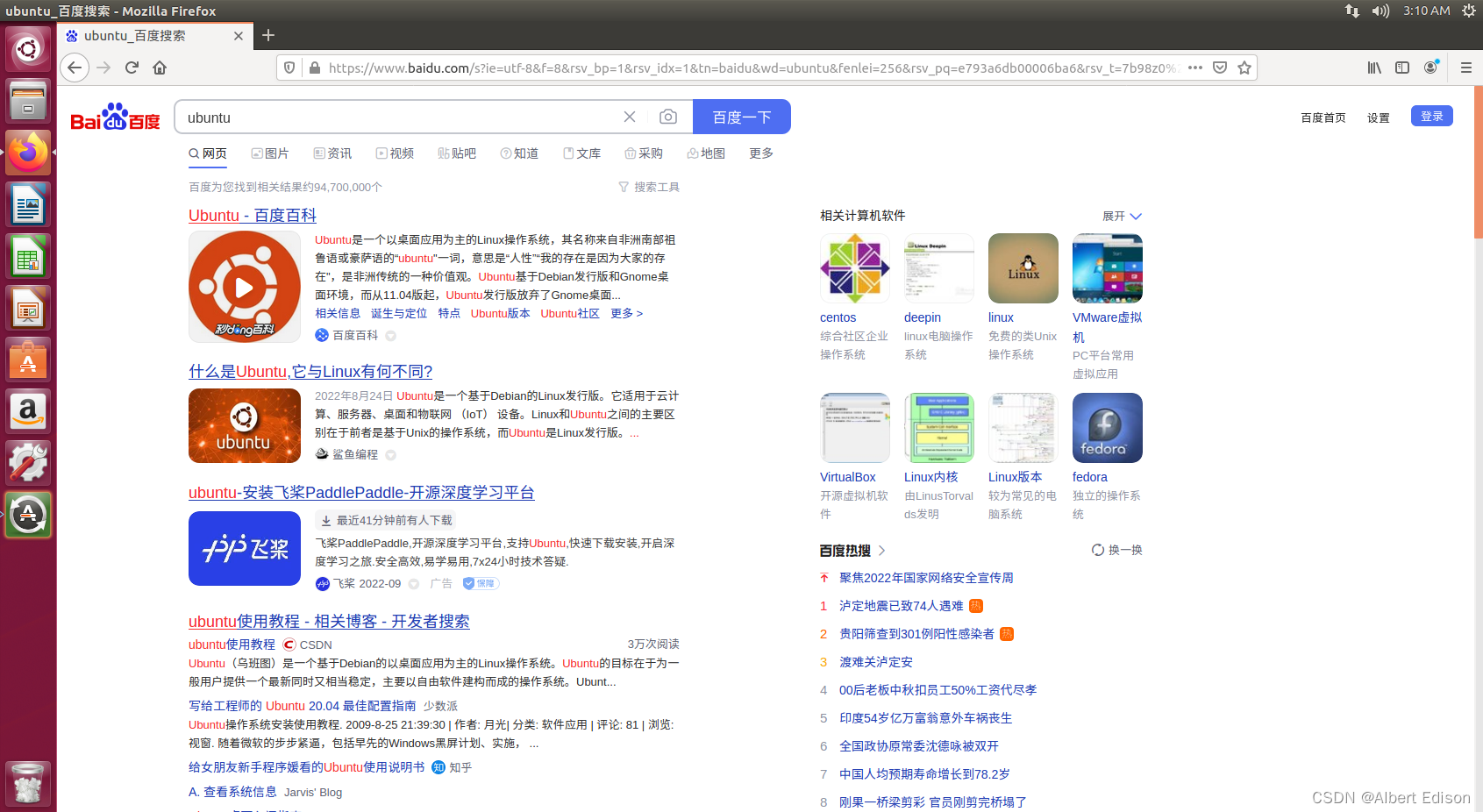Open hot search 泸定地震已致74人遇难
This screenshot has height=812, width=1483.
[901, 606]
